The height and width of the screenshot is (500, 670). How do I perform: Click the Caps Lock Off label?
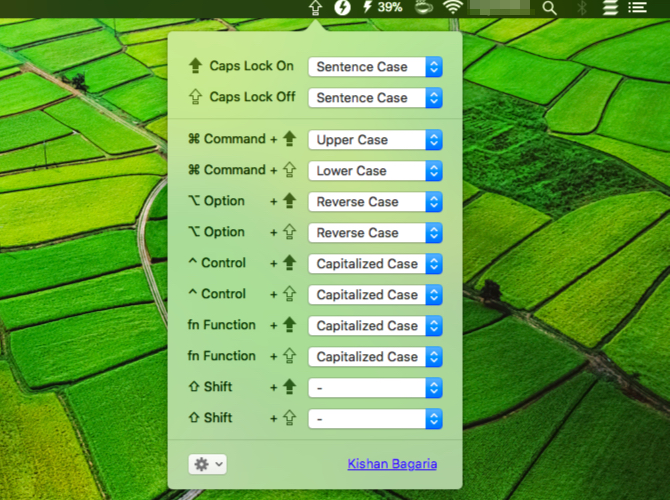(x=252, y=97)
